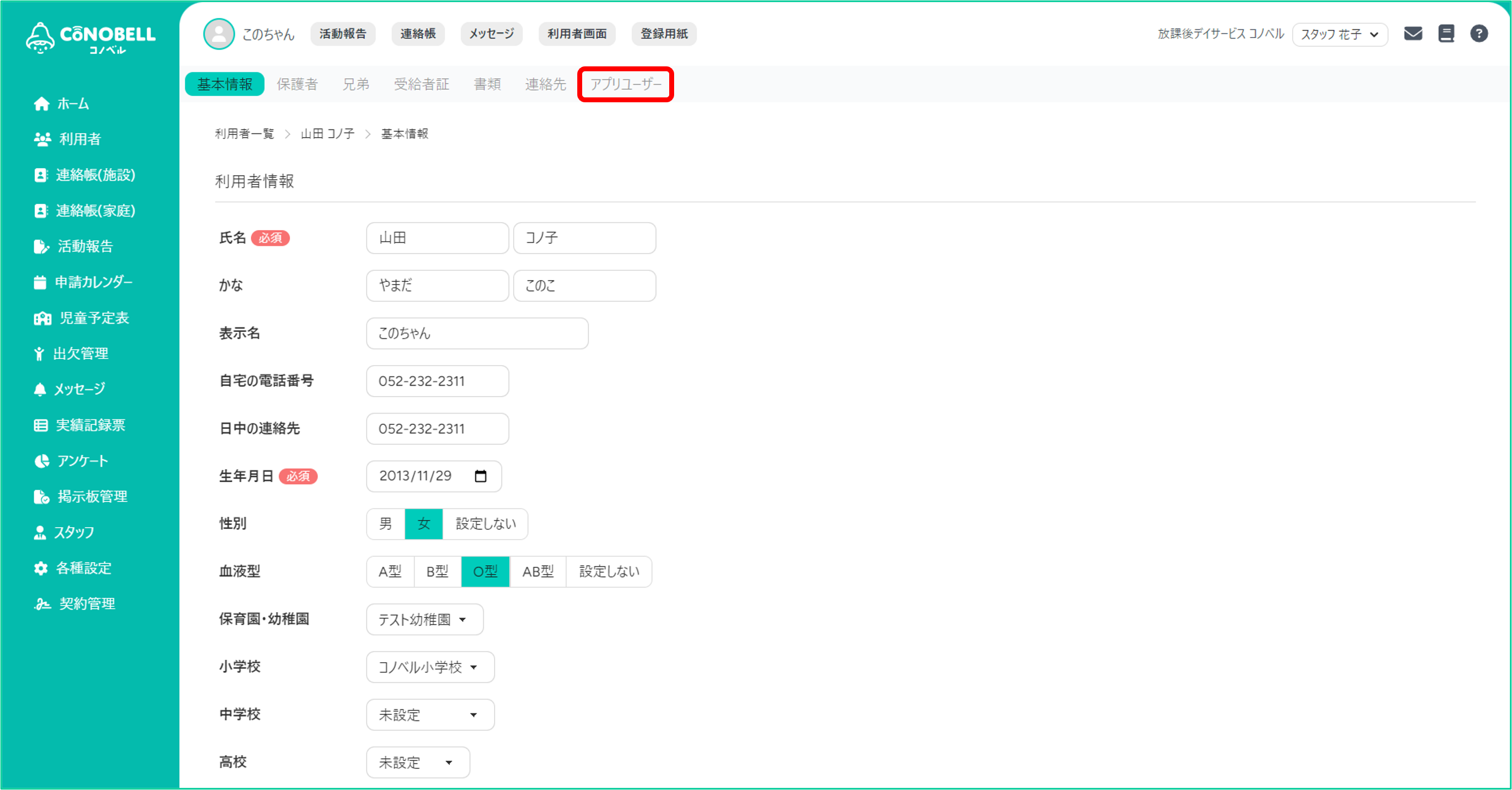Switch to 基本情報 tab
The height and width of the screenshot is (790, 1512).
point(225,84)
